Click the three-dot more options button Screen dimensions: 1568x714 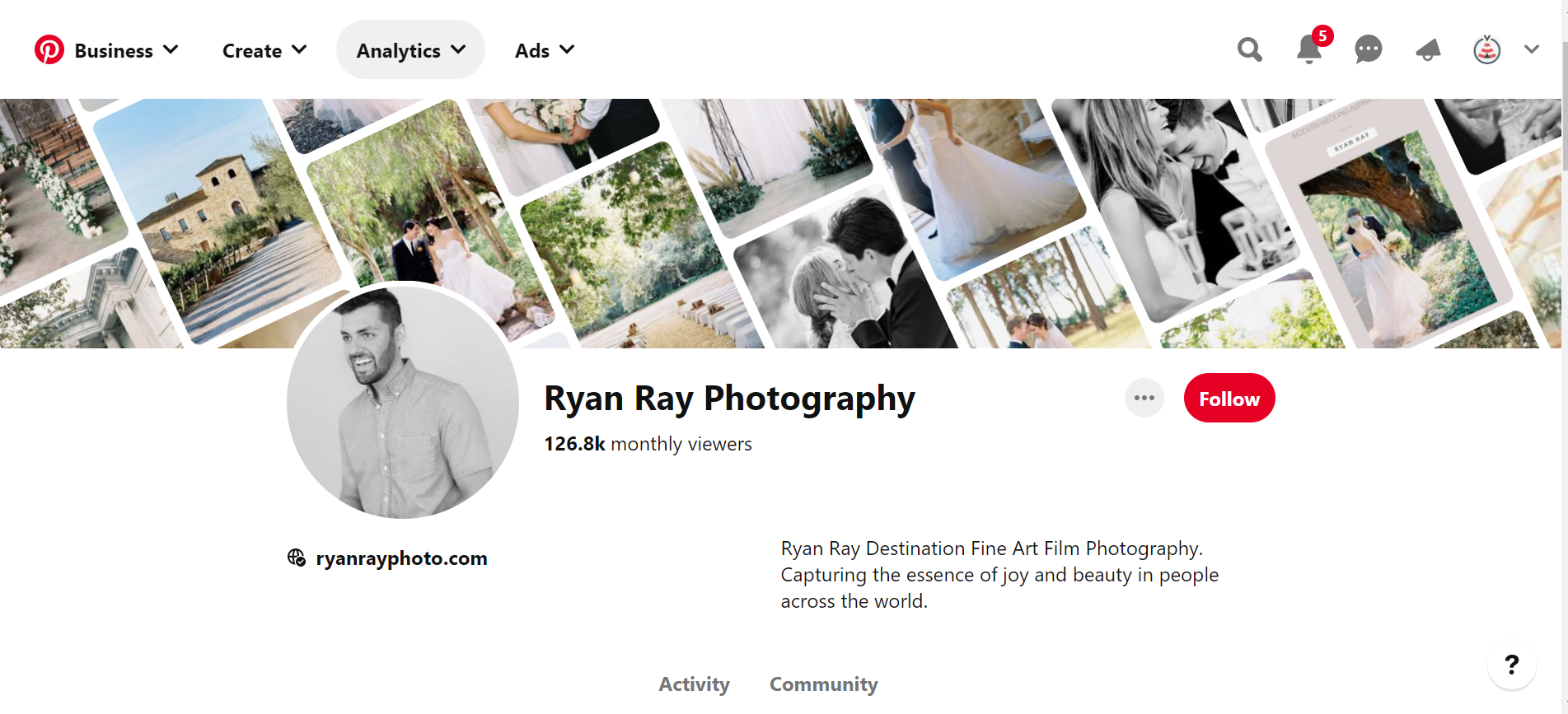1144,399
